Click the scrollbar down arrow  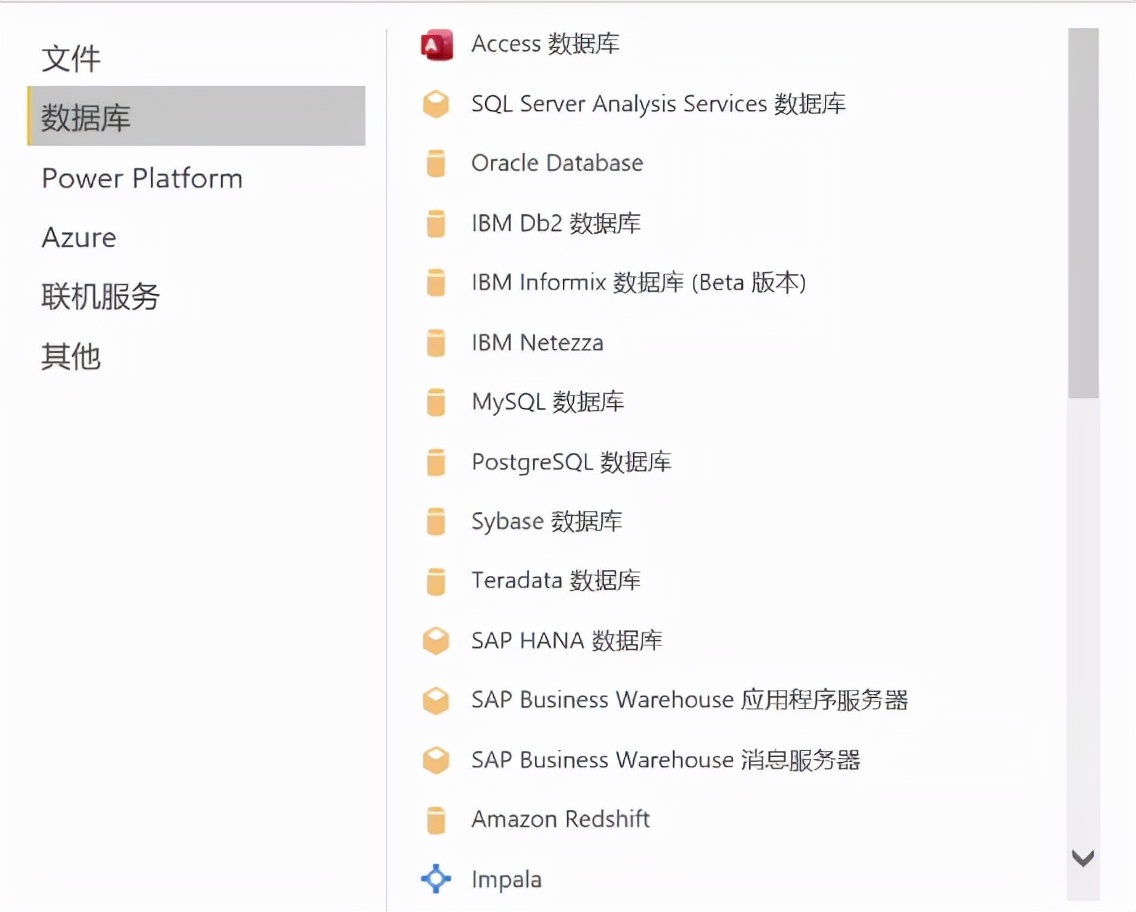coord(1083,858)
